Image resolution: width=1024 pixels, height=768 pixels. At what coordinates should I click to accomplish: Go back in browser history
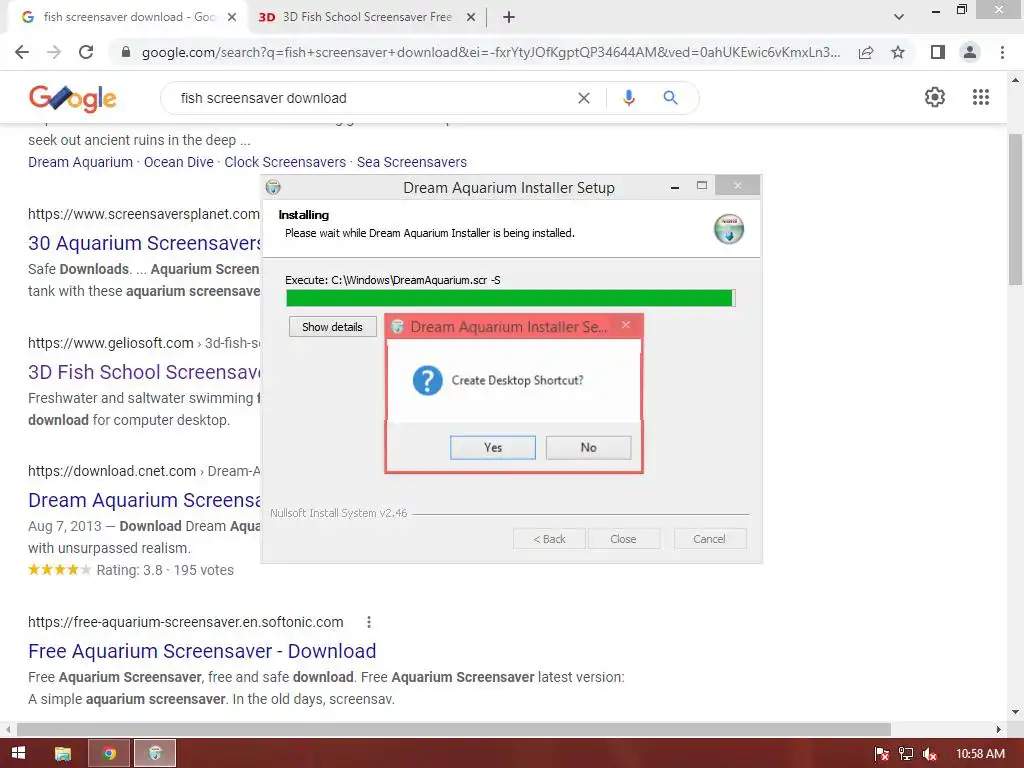[22, 52]
